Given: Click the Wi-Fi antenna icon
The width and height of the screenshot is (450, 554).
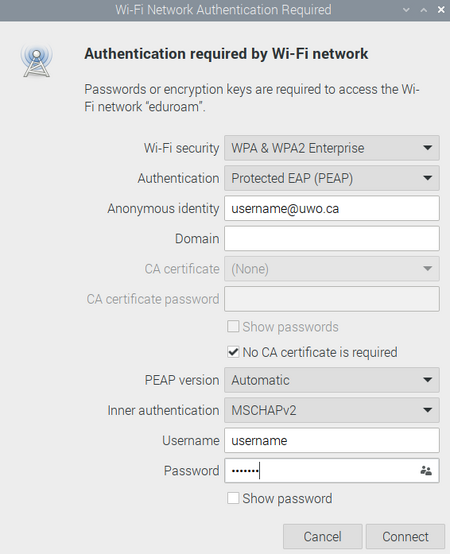Looking at the screenshot, I should (x=36, y=61).
